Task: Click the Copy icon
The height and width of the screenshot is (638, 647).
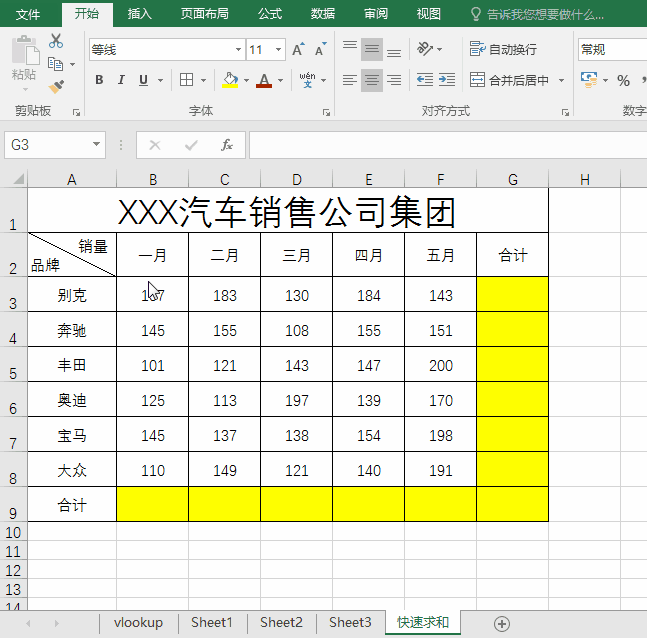Action: 56,64
